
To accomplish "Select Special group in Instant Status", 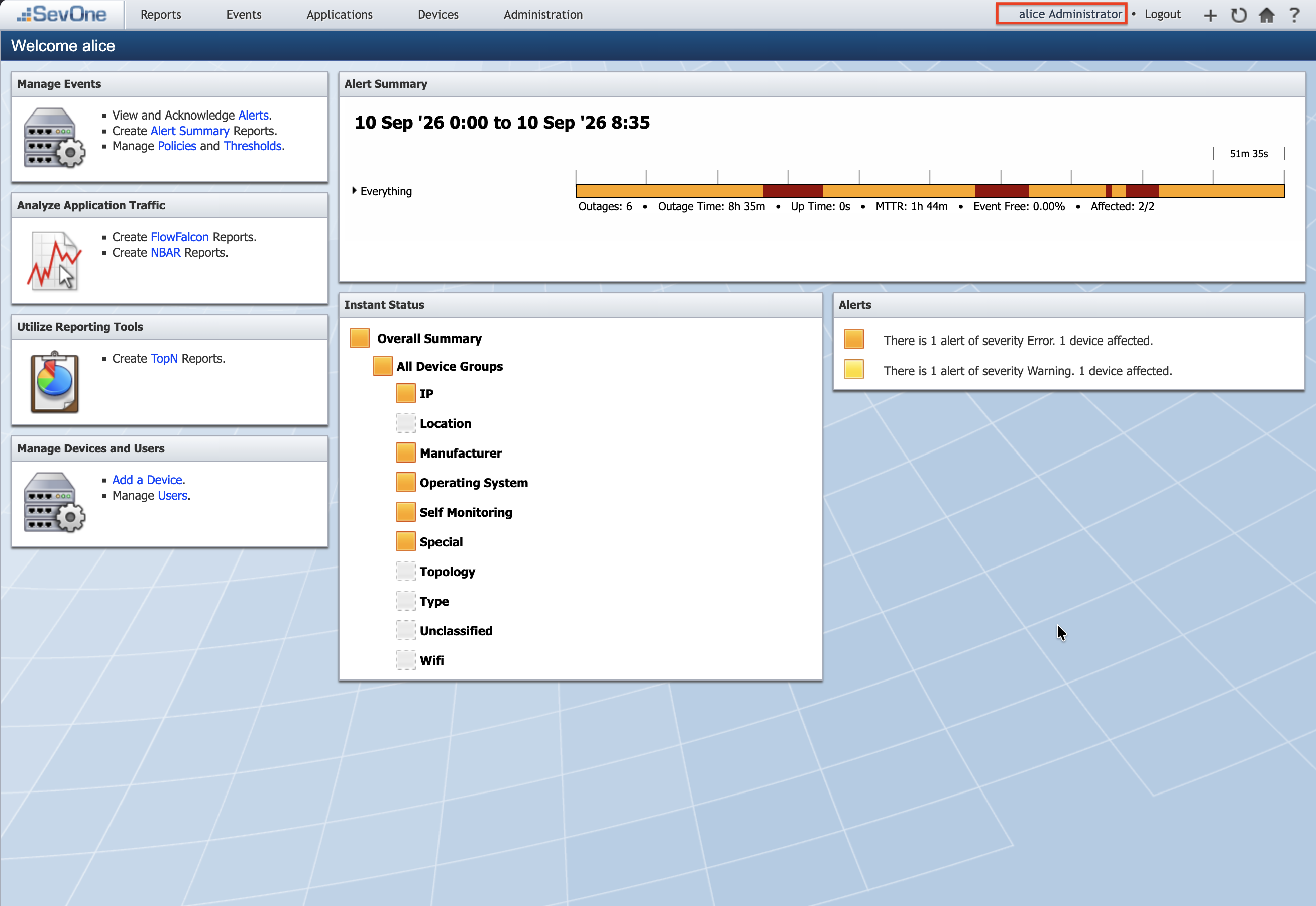I will click(x=441, y=541).
